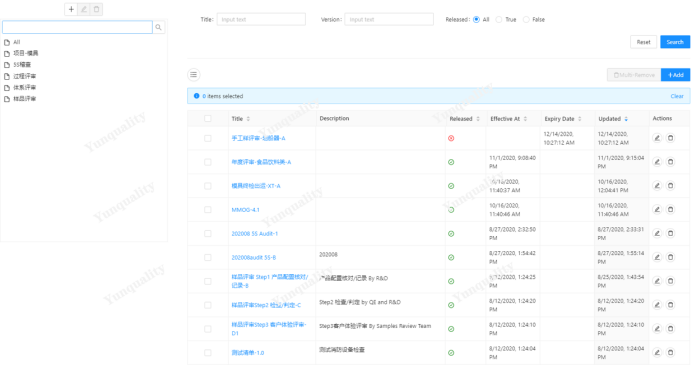Viewport: 693px width, 375px height.
Task: Edit the 202008 5S Audit-1 row
Action: (657, 233)
